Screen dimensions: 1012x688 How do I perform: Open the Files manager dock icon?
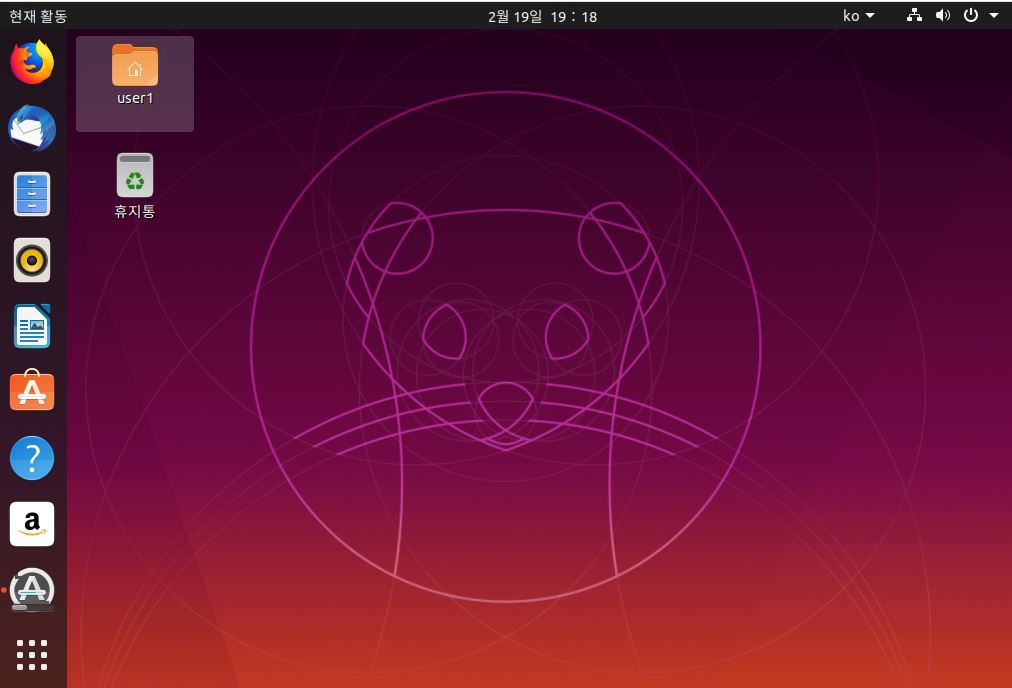point(32,194)
